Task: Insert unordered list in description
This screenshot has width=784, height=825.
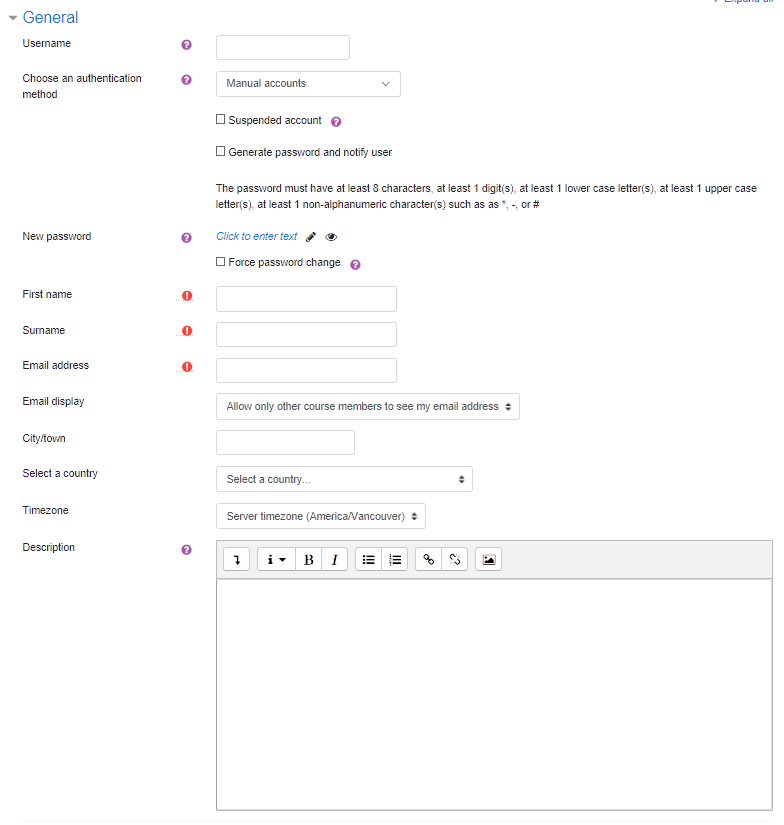Action: pyautogui.click(x=368, y=559)
